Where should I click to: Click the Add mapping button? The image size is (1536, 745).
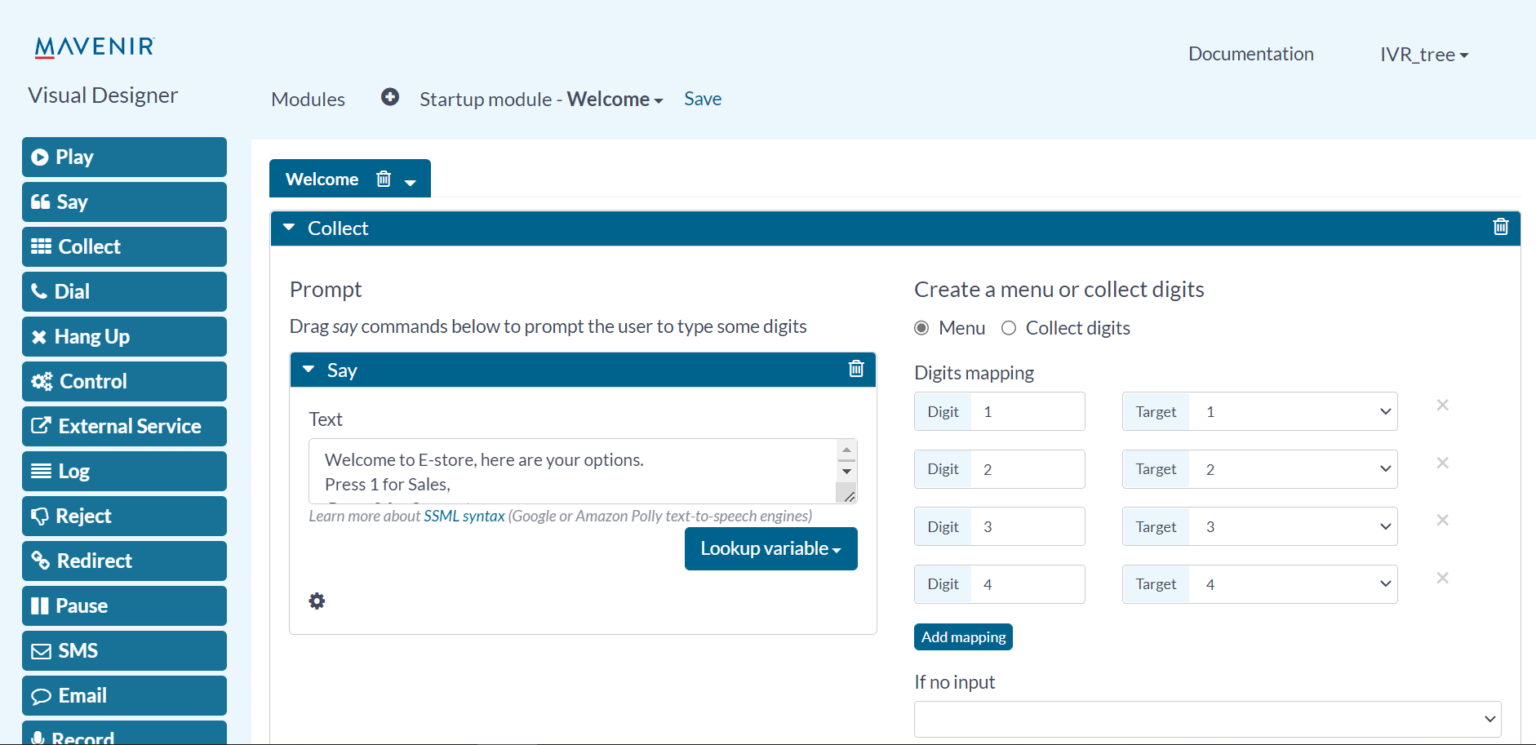pos(963,637)
